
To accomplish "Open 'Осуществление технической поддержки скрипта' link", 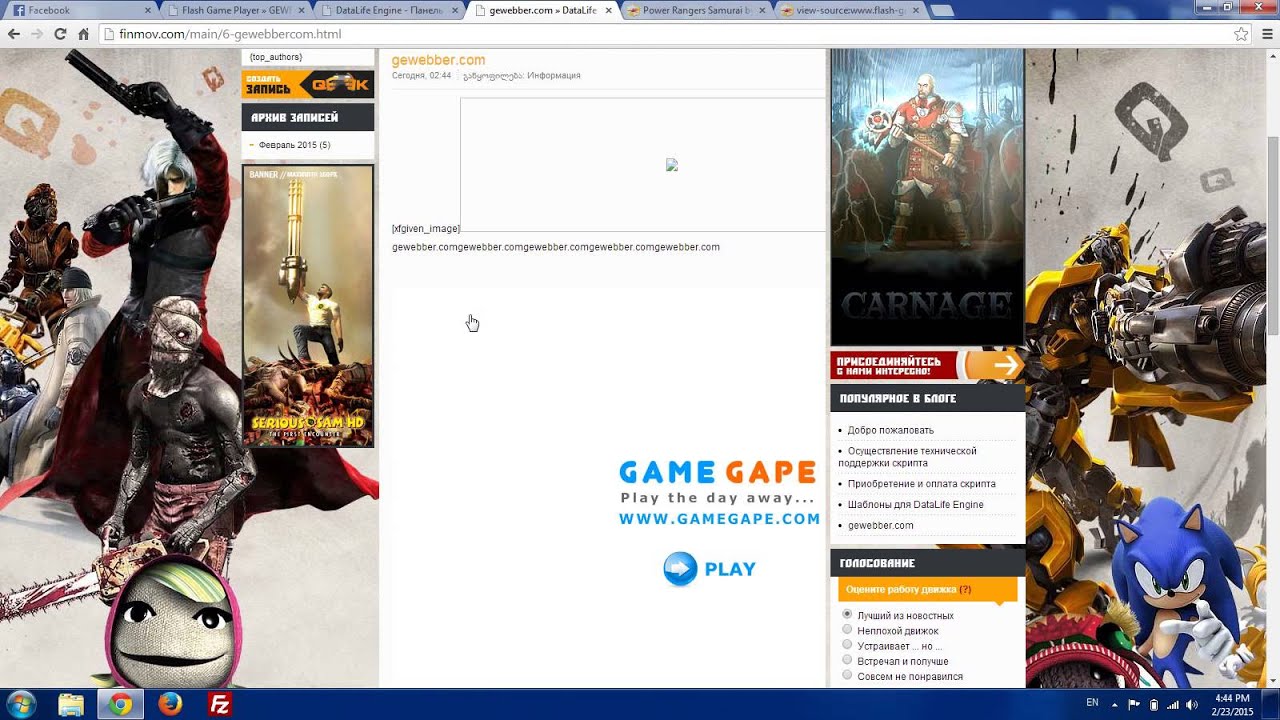I will (x=907, y=457).
